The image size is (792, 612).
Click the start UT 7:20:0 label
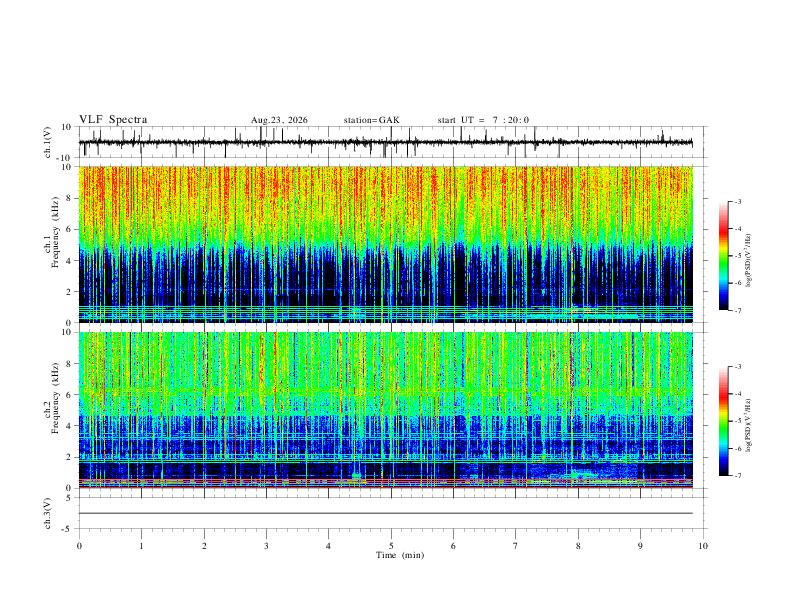click(483, 120)
